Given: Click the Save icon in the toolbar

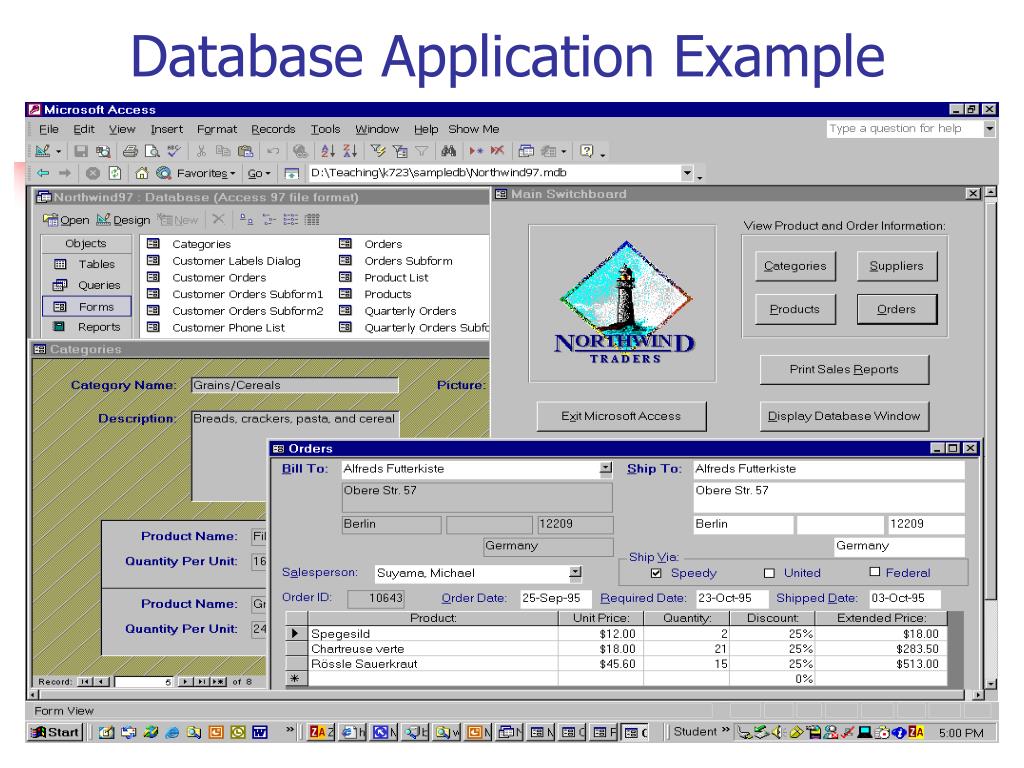Looking at the screenshot, I should tap(79, 151).
